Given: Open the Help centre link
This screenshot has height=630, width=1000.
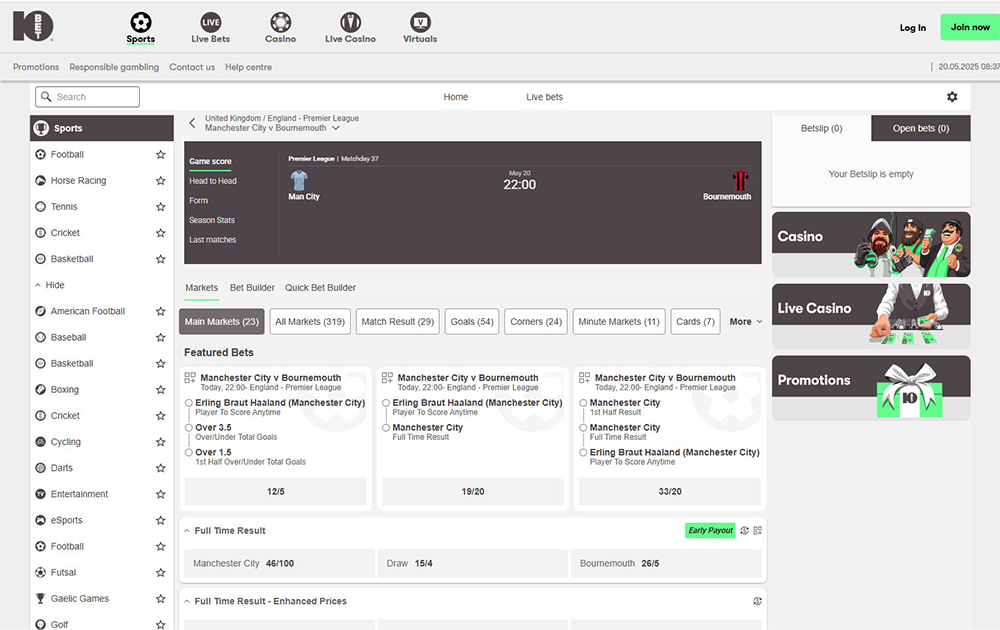Looking at the screenshot, I should 248,67.
